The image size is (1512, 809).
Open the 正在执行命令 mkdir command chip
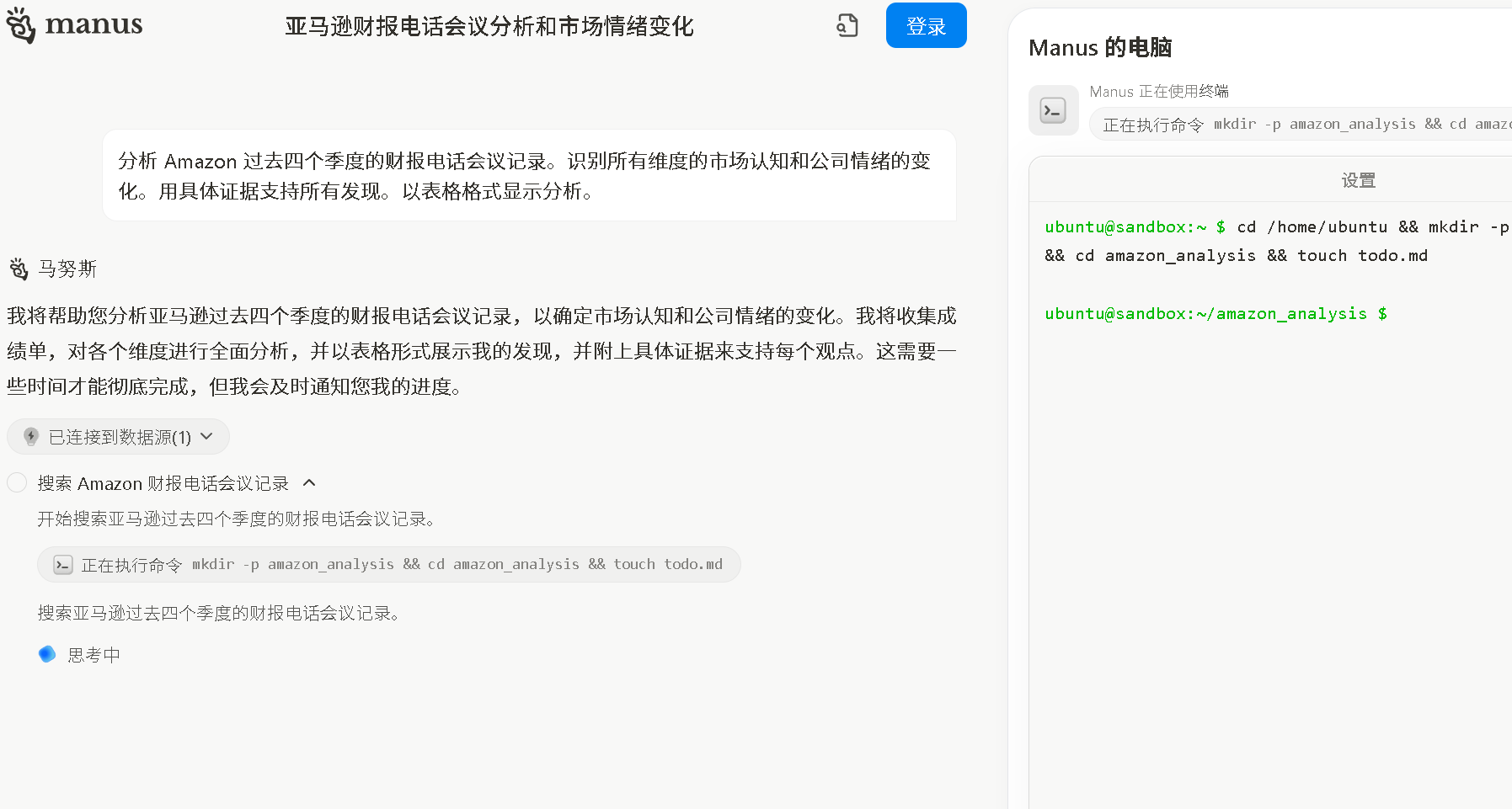pyautogui.click(x=389, y=565)
